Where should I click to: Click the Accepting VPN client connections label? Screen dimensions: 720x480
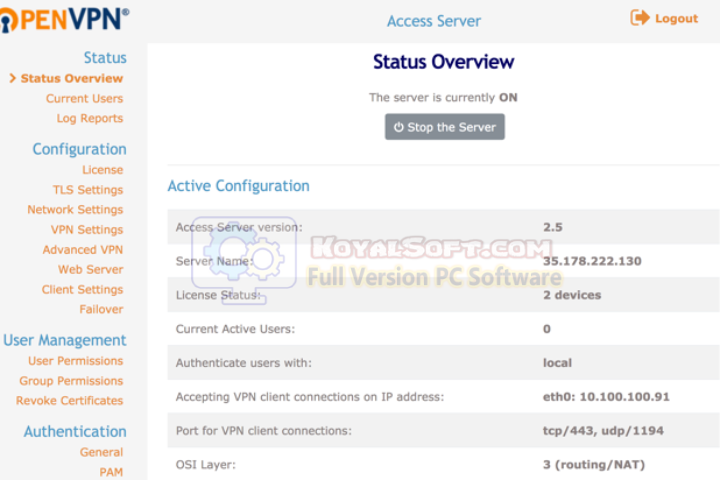310,397
